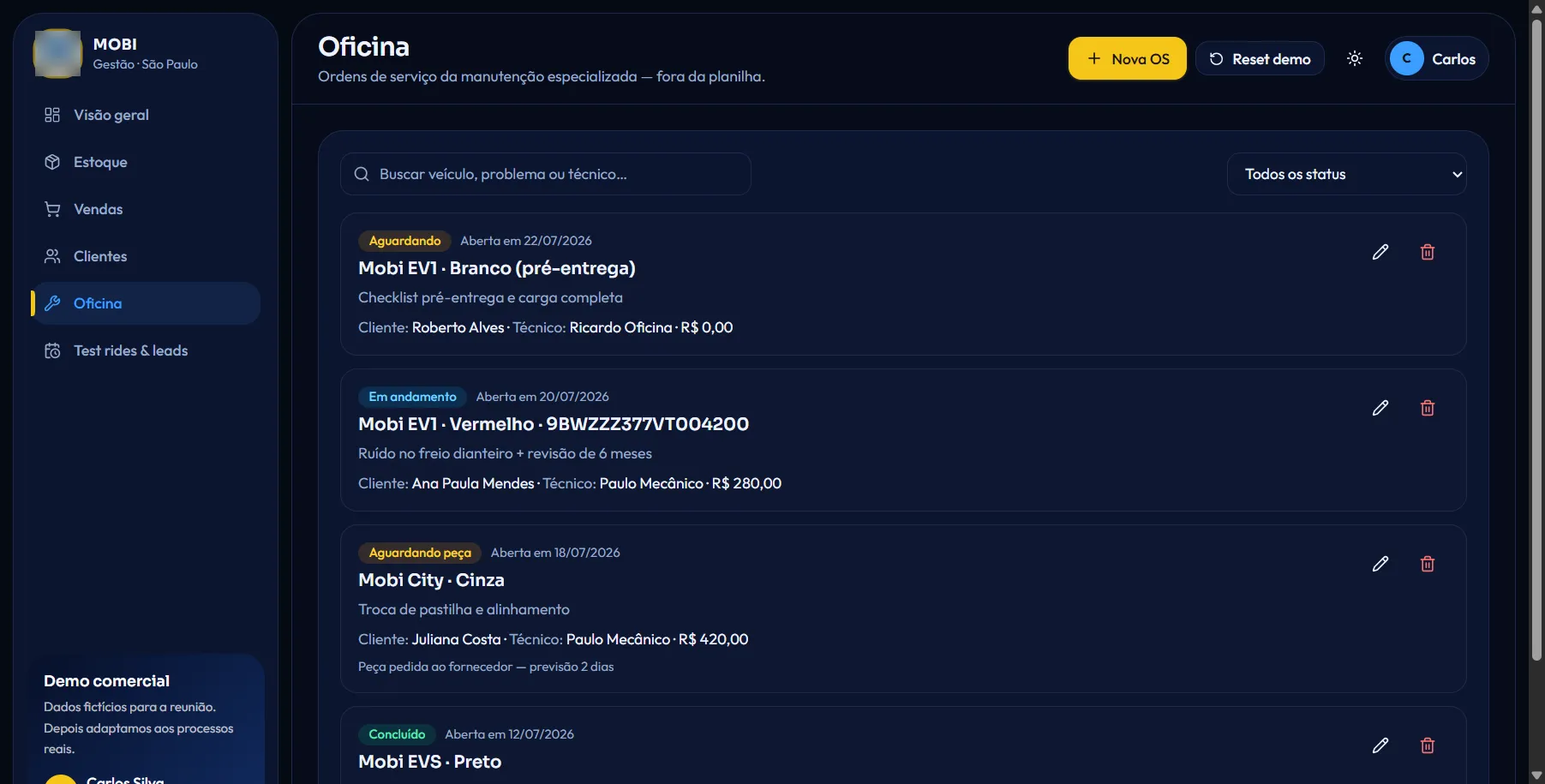This screenshot has height=784, width=1545.
Task: Click the Ana Paula Mendes client line
Action: coord(570,483)
